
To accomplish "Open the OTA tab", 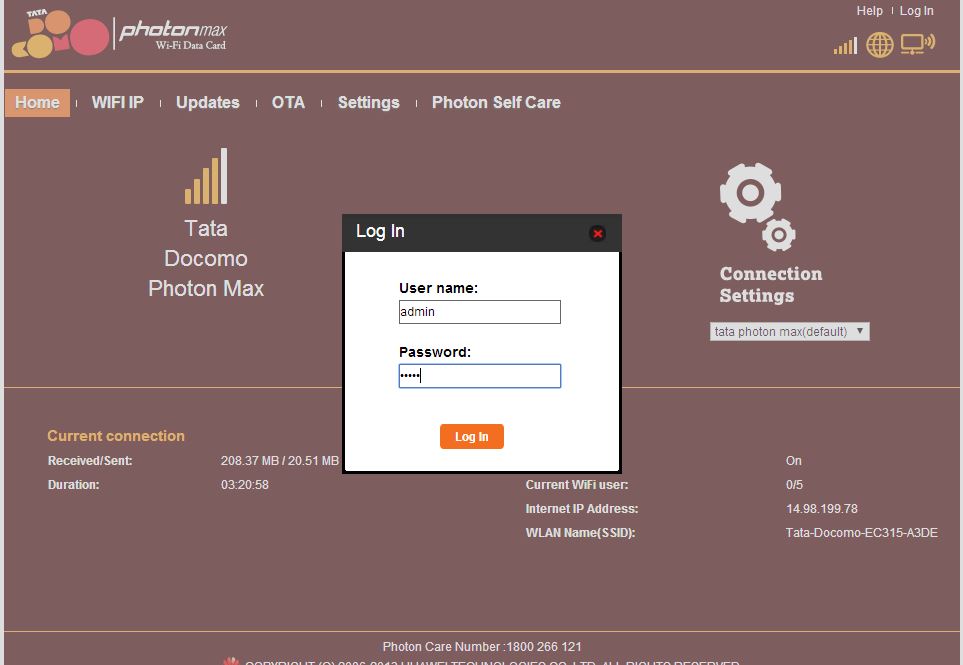I will tap(289, 103).
